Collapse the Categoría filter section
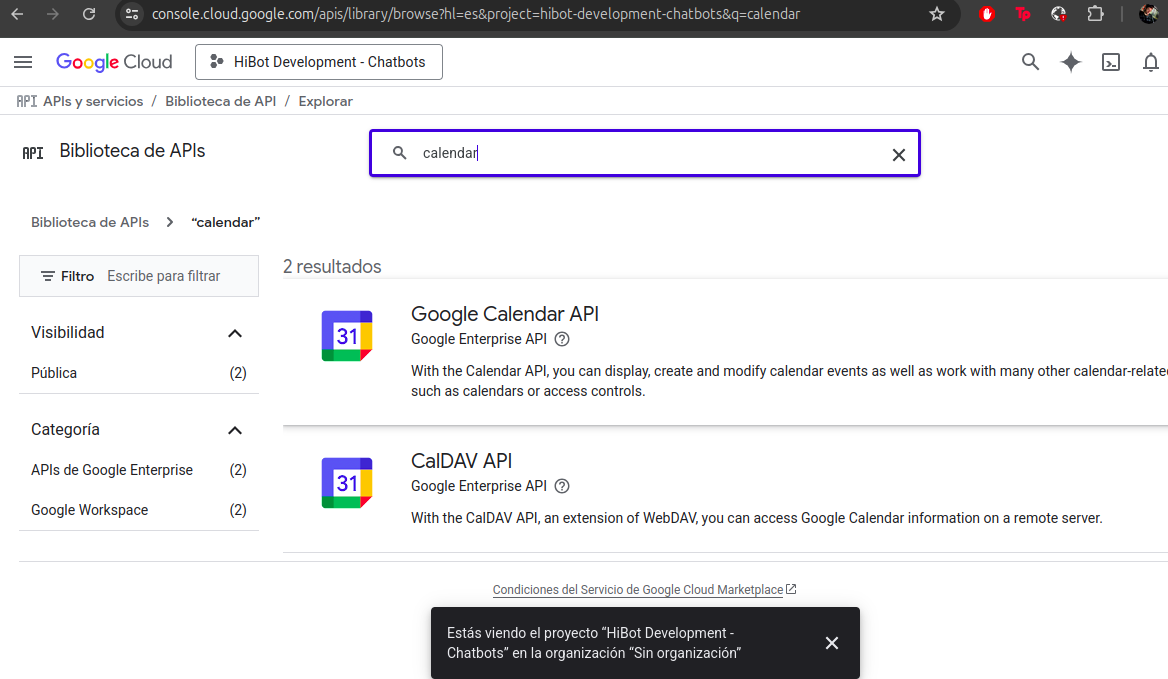This screenshot has width=1168, height=679. click(235, 430)
